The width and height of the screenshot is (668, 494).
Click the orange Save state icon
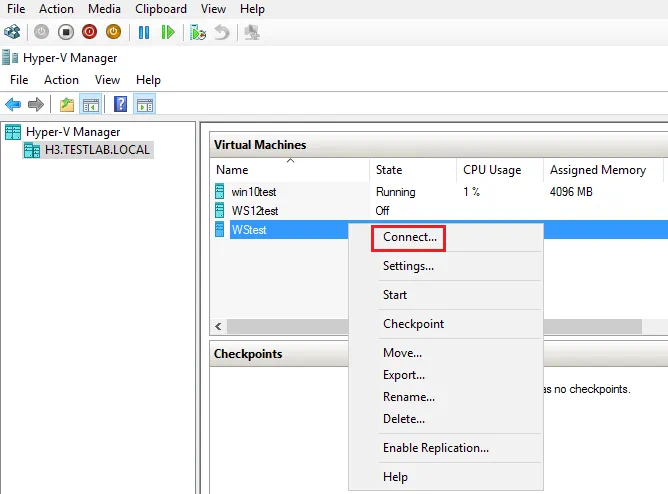(113, 32)
